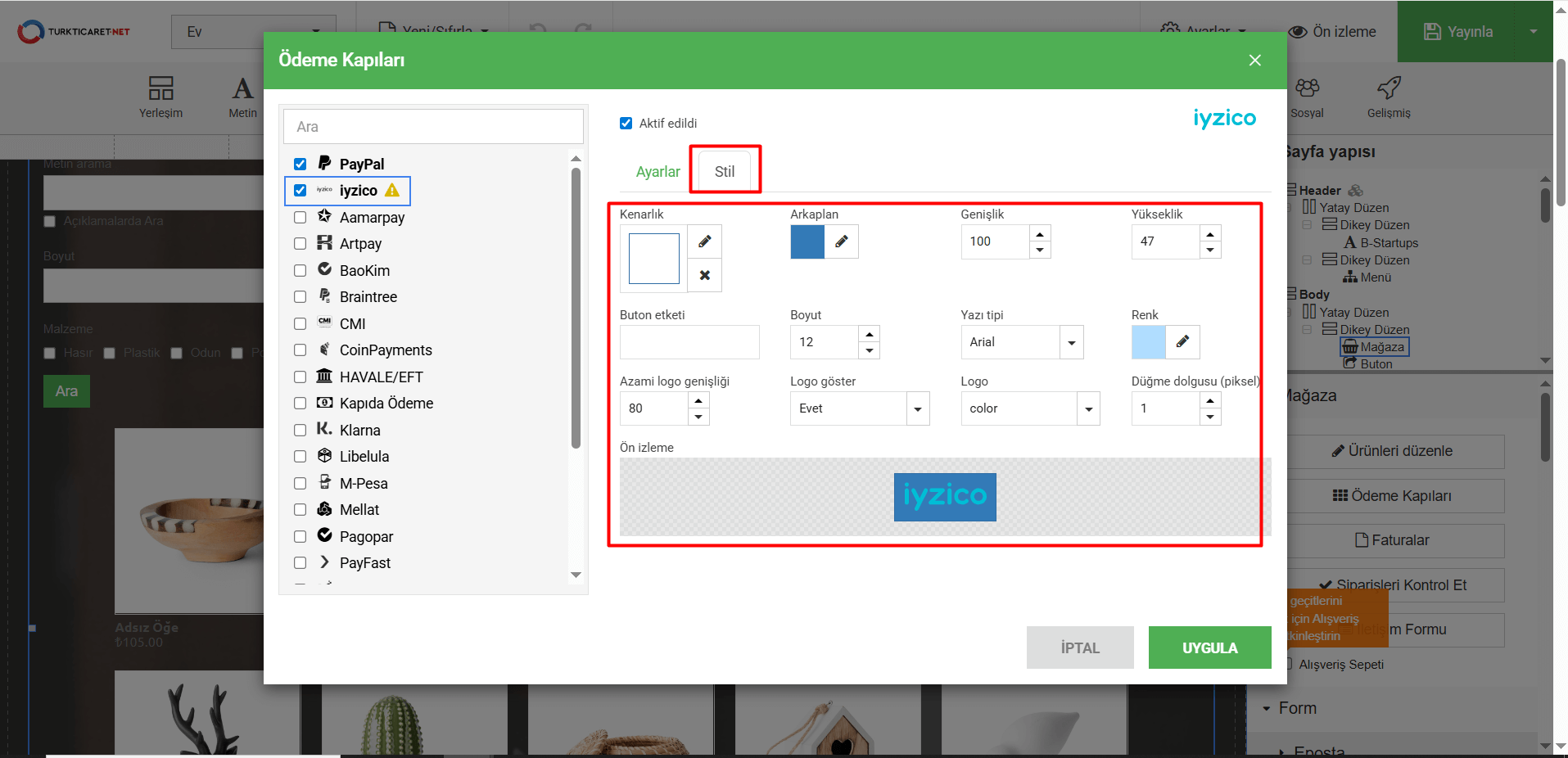
Task: Uncheck the Aktif edildi checkbox
Action: coord(626,123)
